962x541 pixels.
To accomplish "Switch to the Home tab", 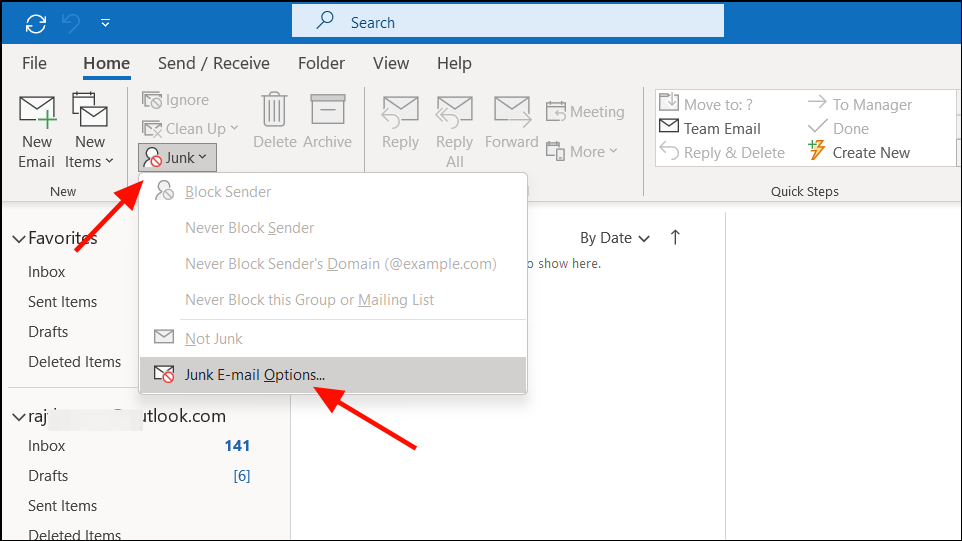I will click(107, 63).
